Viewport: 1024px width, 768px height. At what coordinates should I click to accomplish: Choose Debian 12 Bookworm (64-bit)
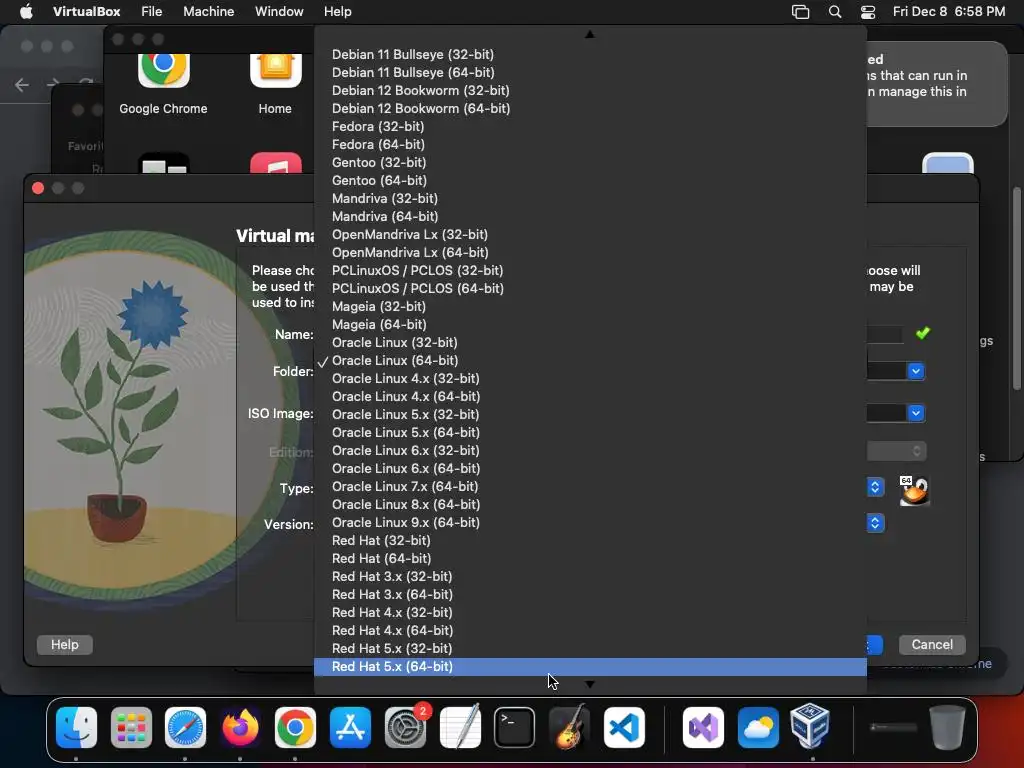pyautogui.click(x=590, y=108)
